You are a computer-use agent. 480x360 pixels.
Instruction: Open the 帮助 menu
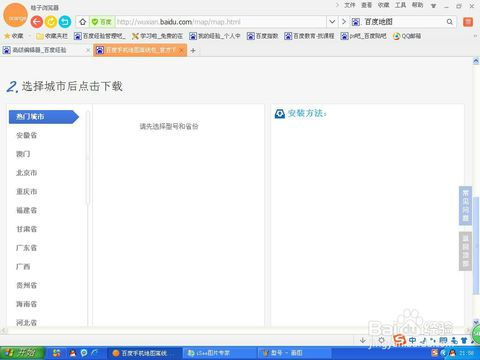coord(417,5)
